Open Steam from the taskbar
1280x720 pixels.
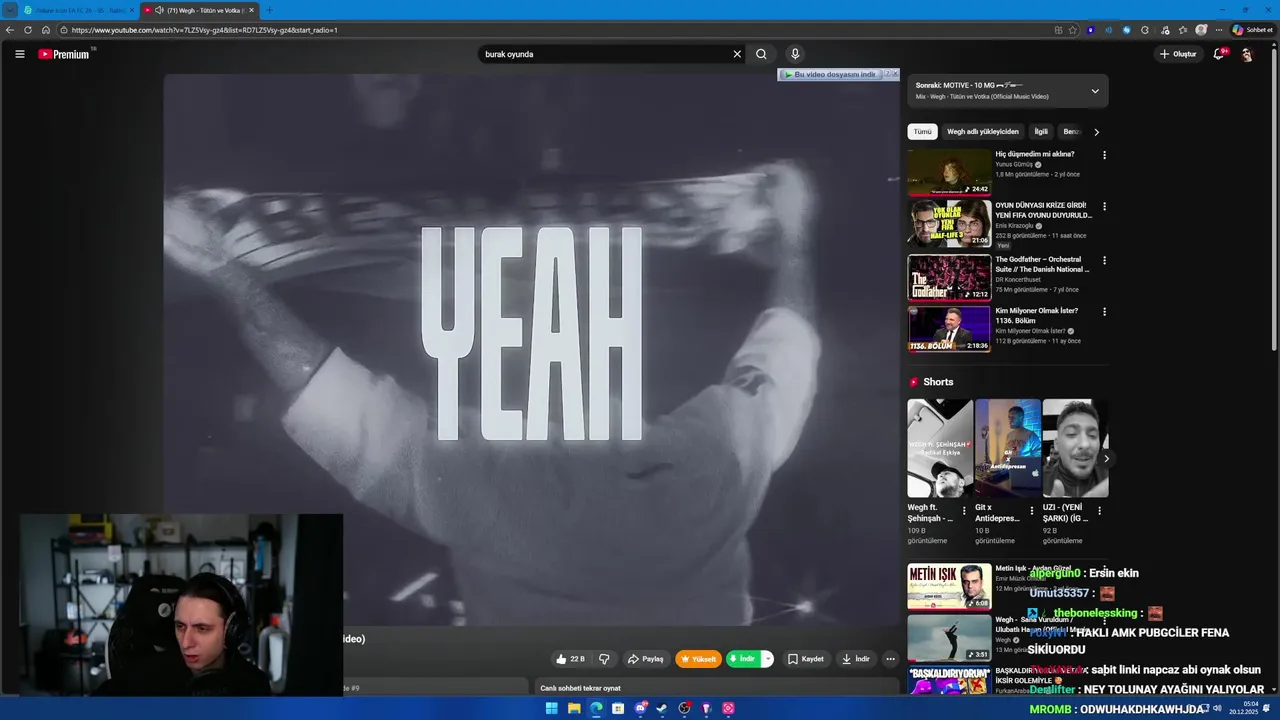662,708
